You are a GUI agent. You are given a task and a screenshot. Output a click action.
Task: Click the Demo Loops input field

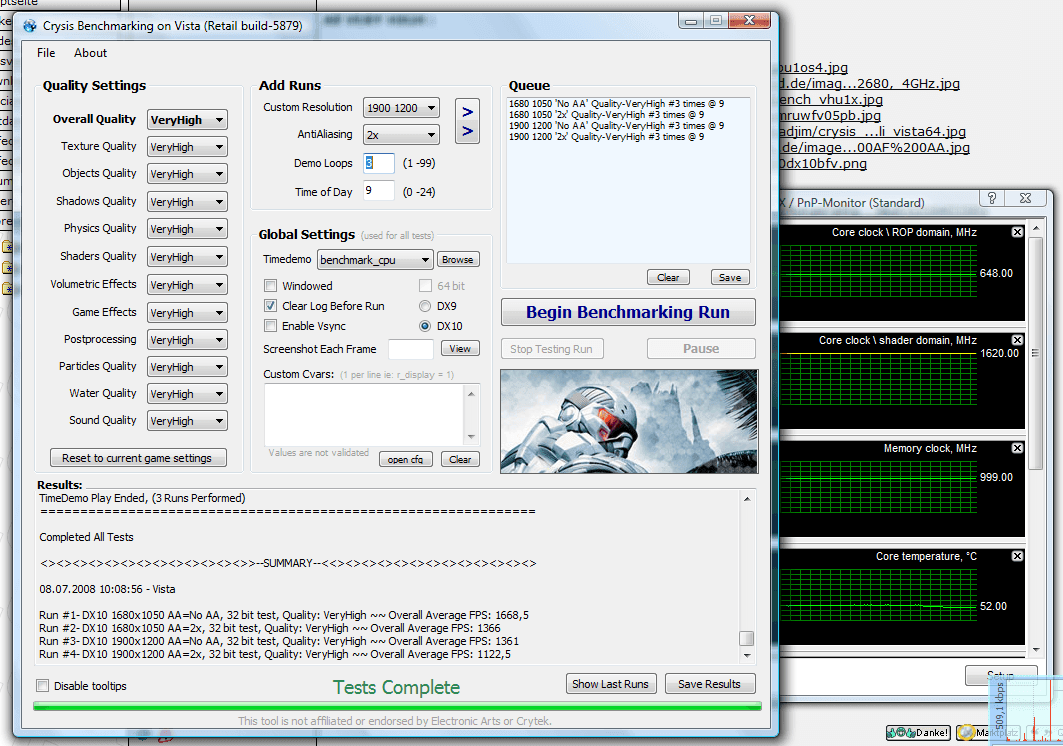(x=378, y=163)
